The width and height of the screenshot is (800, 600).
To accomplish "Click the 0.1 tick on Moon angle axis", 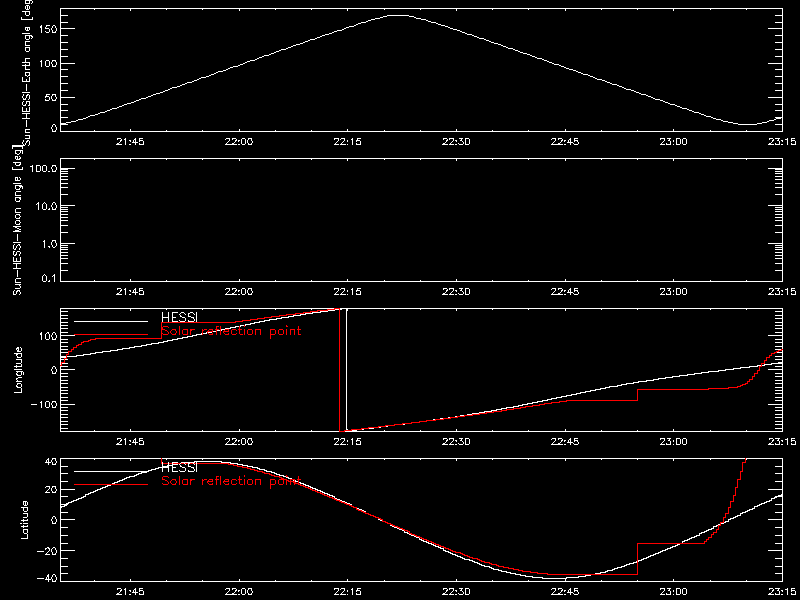I will pos(49,280).
